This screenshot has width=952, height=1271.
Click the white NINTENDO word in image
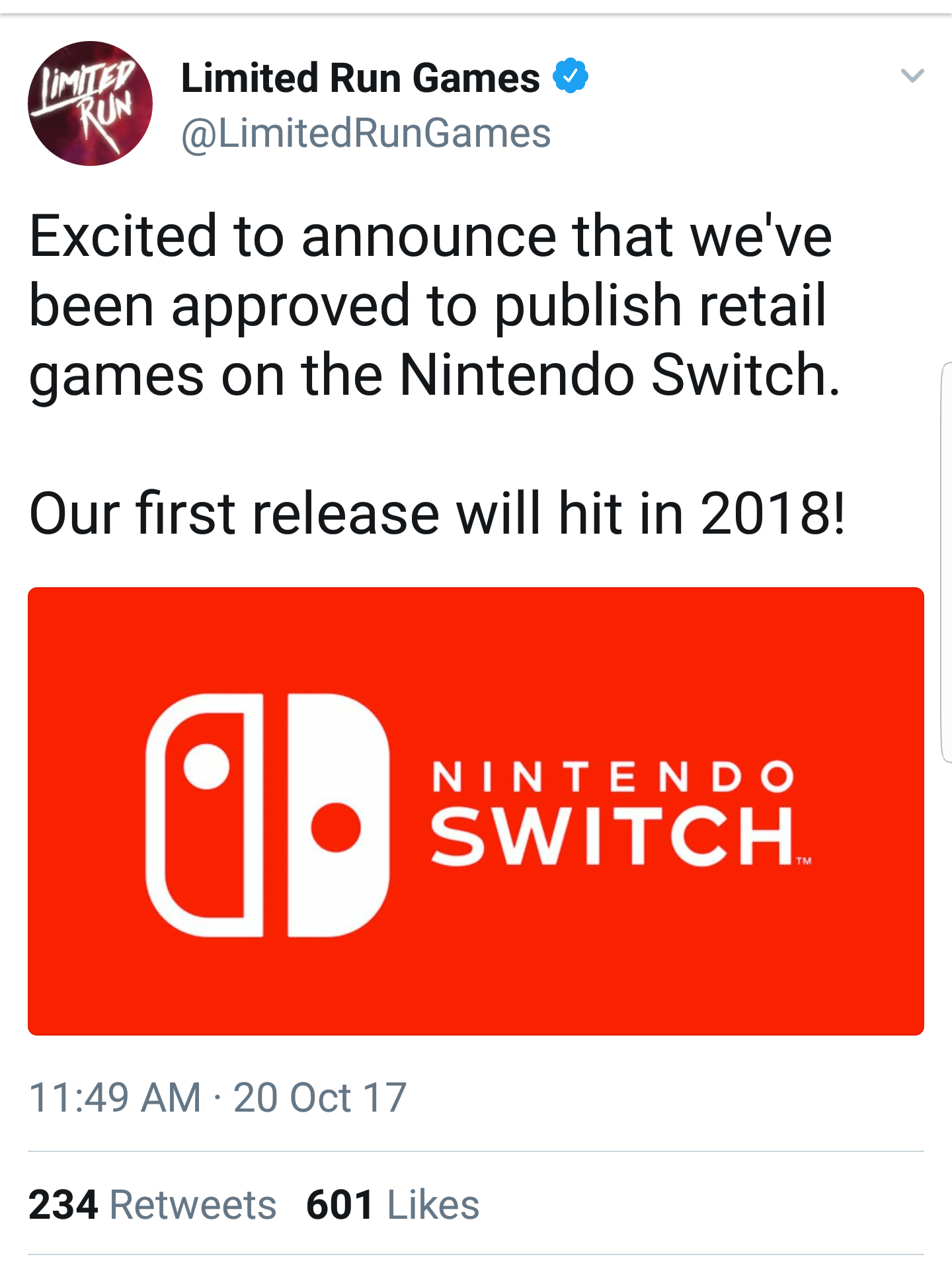(x=612, y=776)
